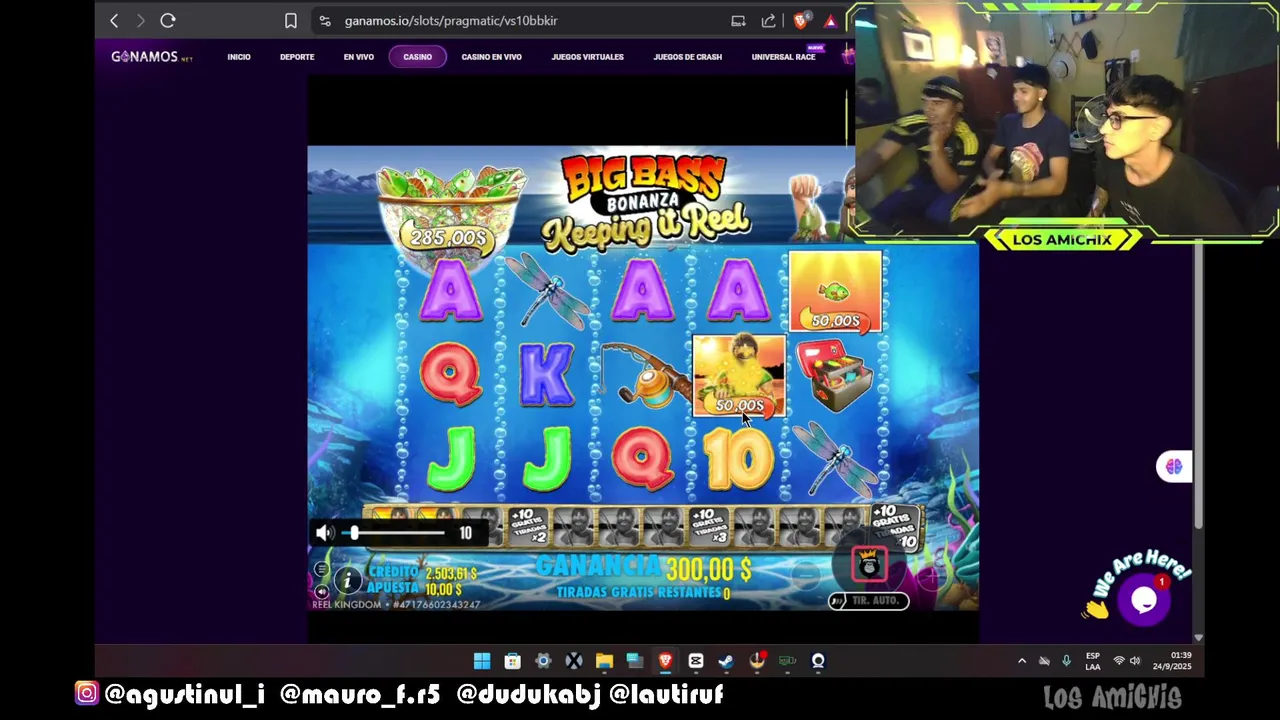Spin using the crowned gorilla button
The image size is (1280, 720).
[x=869, y=564]
